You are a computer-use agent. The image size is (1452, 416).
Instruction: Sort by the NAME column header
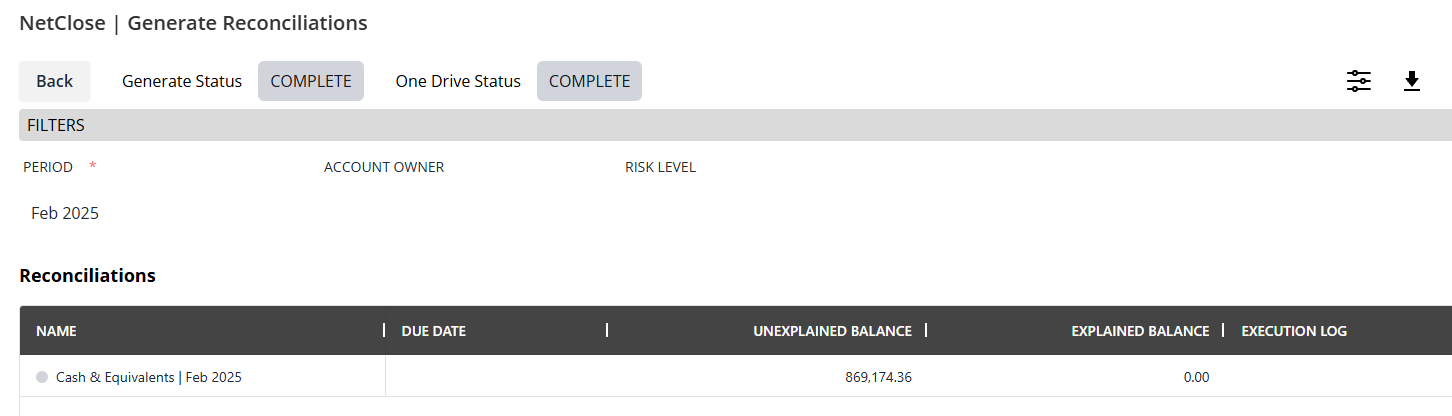(56, 331)
